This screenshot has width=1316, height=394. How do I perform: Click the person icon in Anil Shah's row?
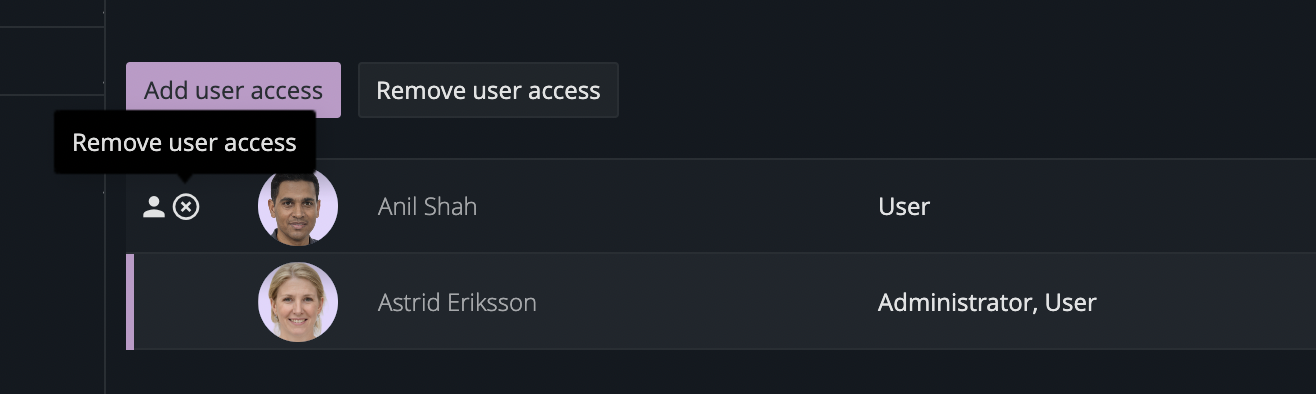(x=154, y=207)
